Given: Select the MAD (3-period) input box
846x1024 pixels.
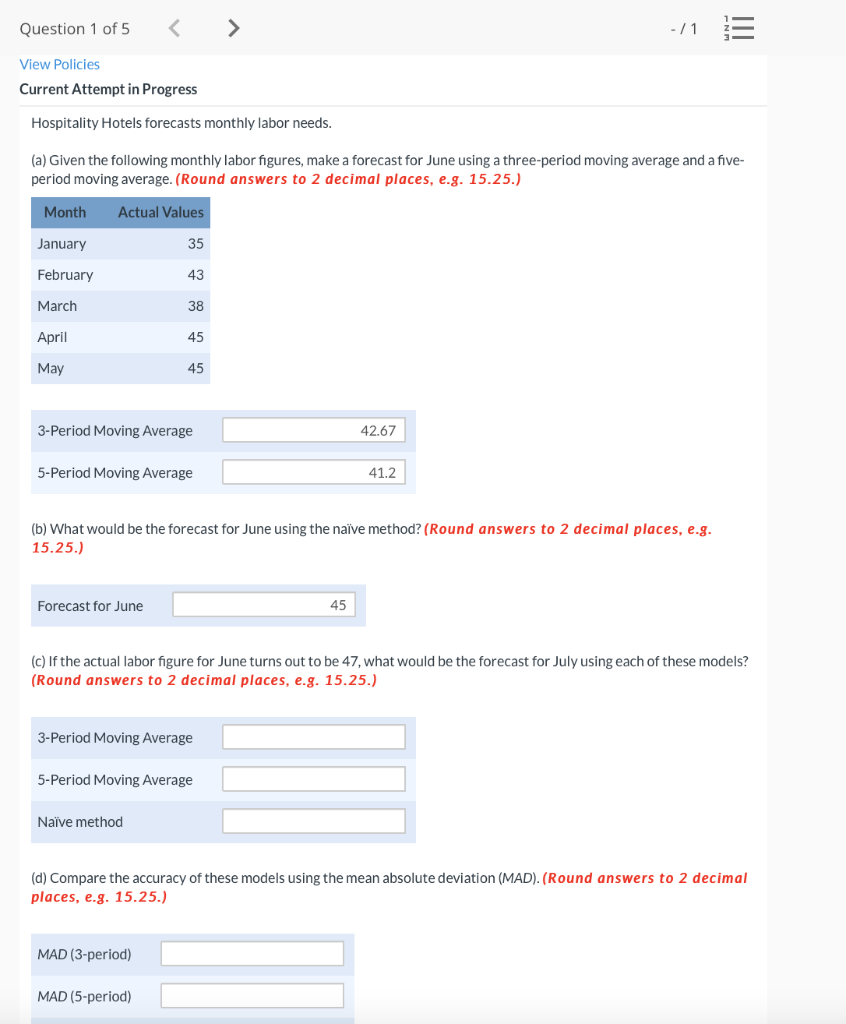Looking at the screenshot, I should click(251, 952).
